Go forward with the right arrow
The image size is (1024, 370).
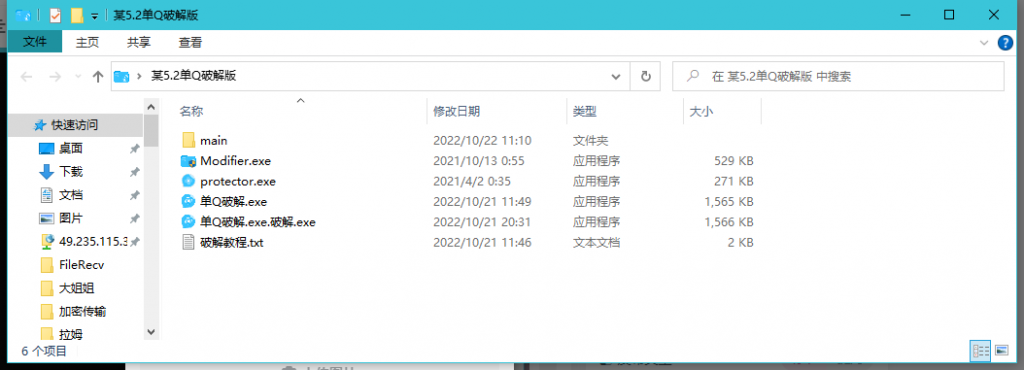click(56, 77)
